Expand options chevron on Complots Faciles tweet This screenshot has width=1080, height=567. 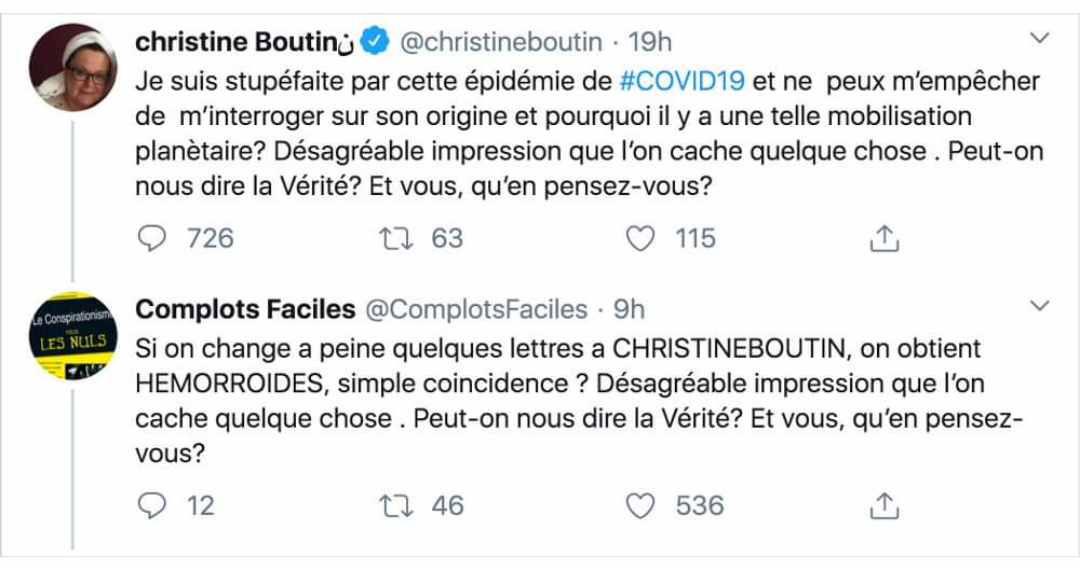(x=1040, y=305)
